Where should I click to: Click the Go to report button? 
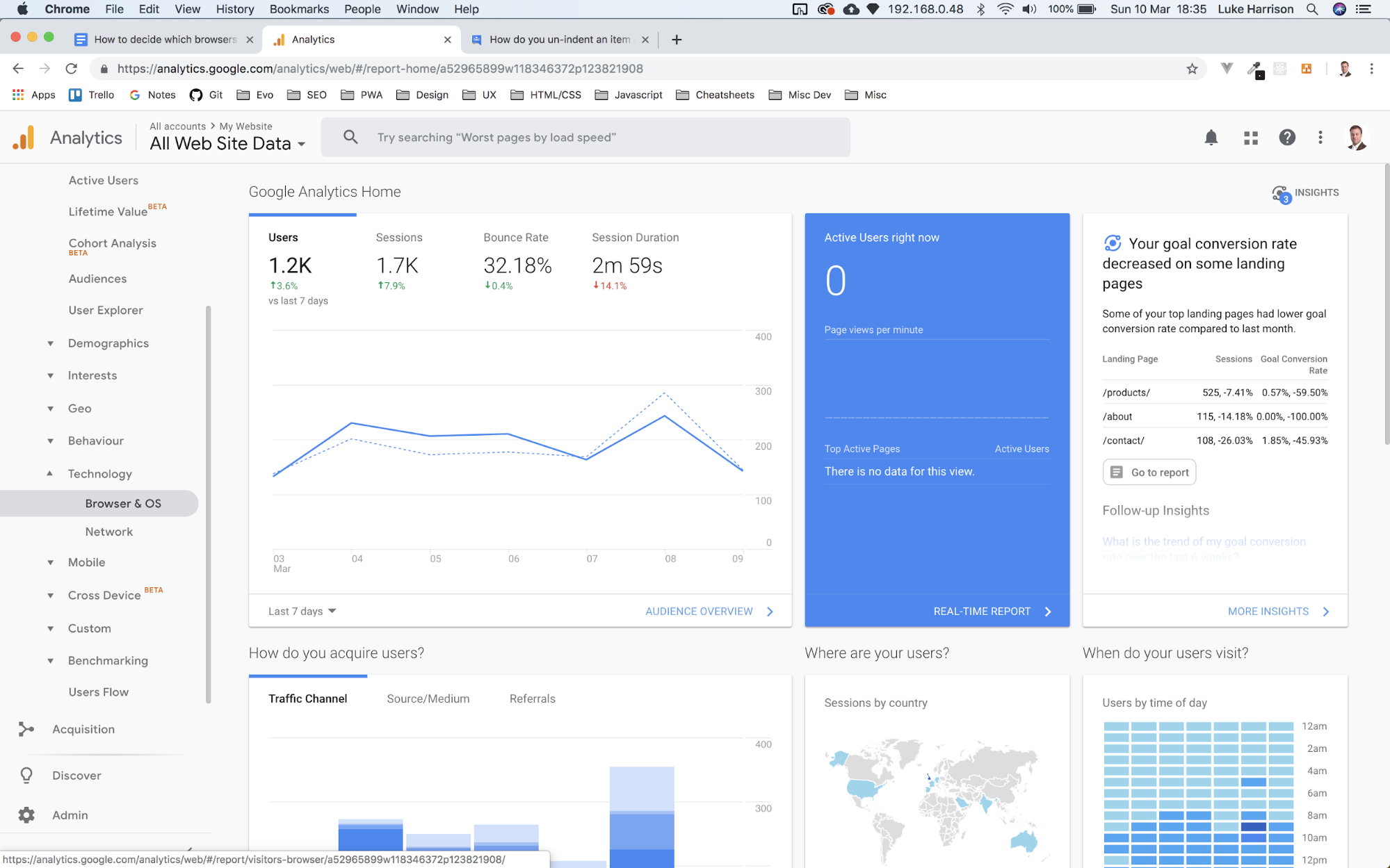pyautogui.click(x=1149, y=473)
